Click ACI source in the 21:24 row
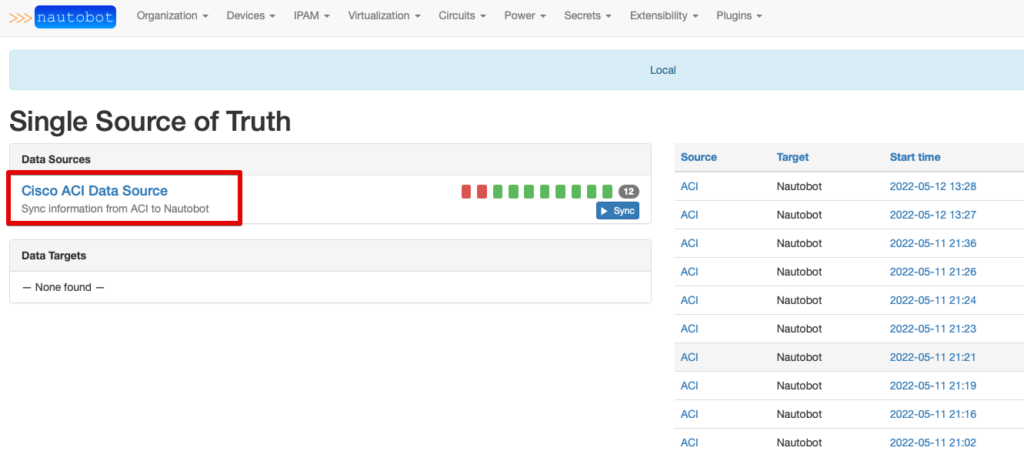This screenshot has height=471, width=1024. pos(689,300)
